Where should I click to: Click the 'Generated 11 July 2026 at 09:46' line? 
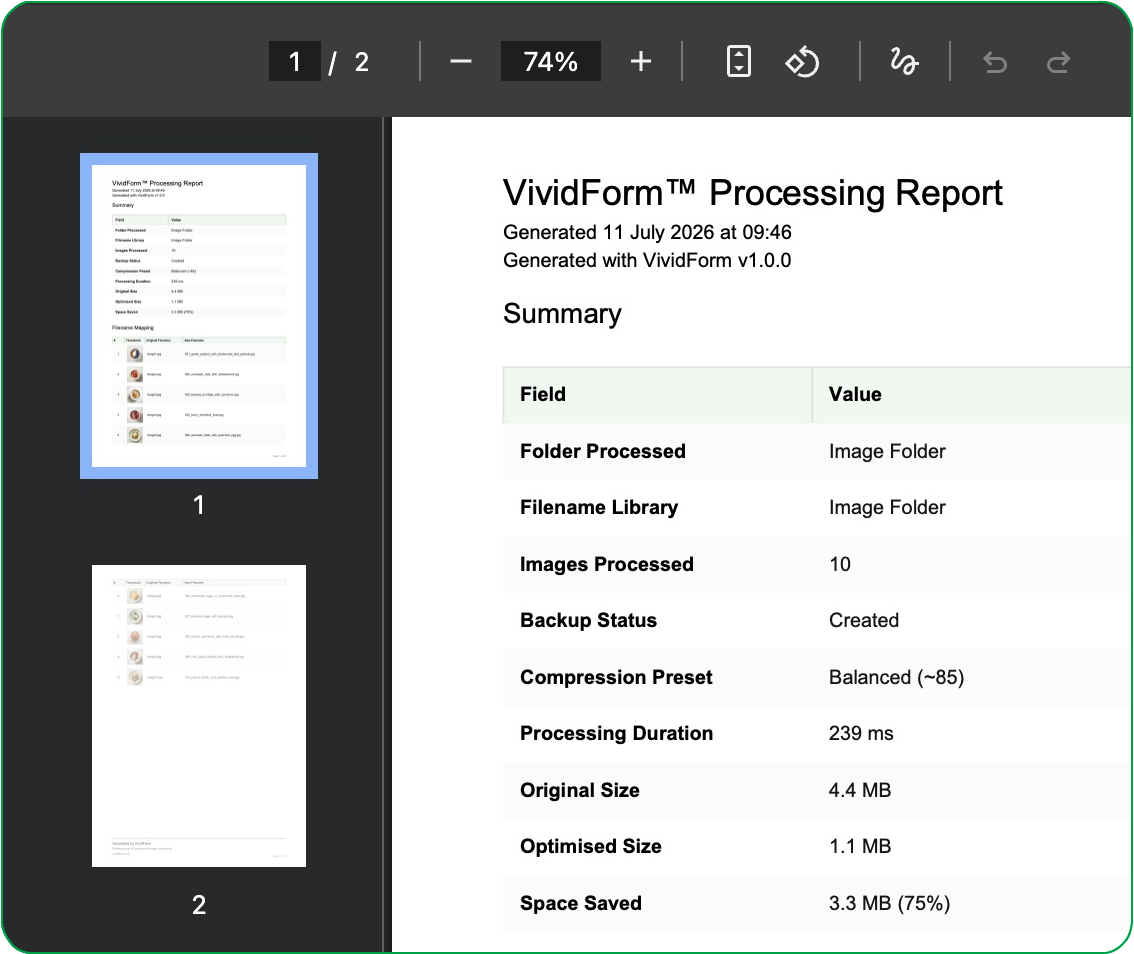[647, 232]
